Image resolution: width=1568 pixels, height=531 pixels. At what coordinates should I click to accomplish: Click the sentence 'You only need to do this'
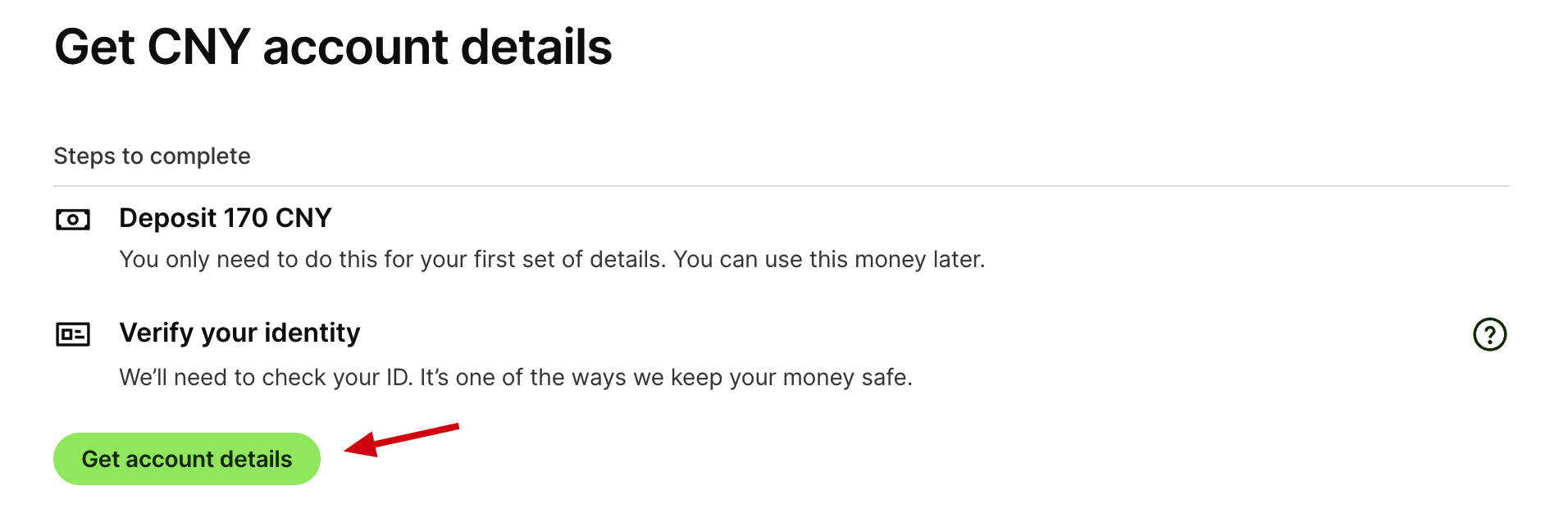[393, 259]
